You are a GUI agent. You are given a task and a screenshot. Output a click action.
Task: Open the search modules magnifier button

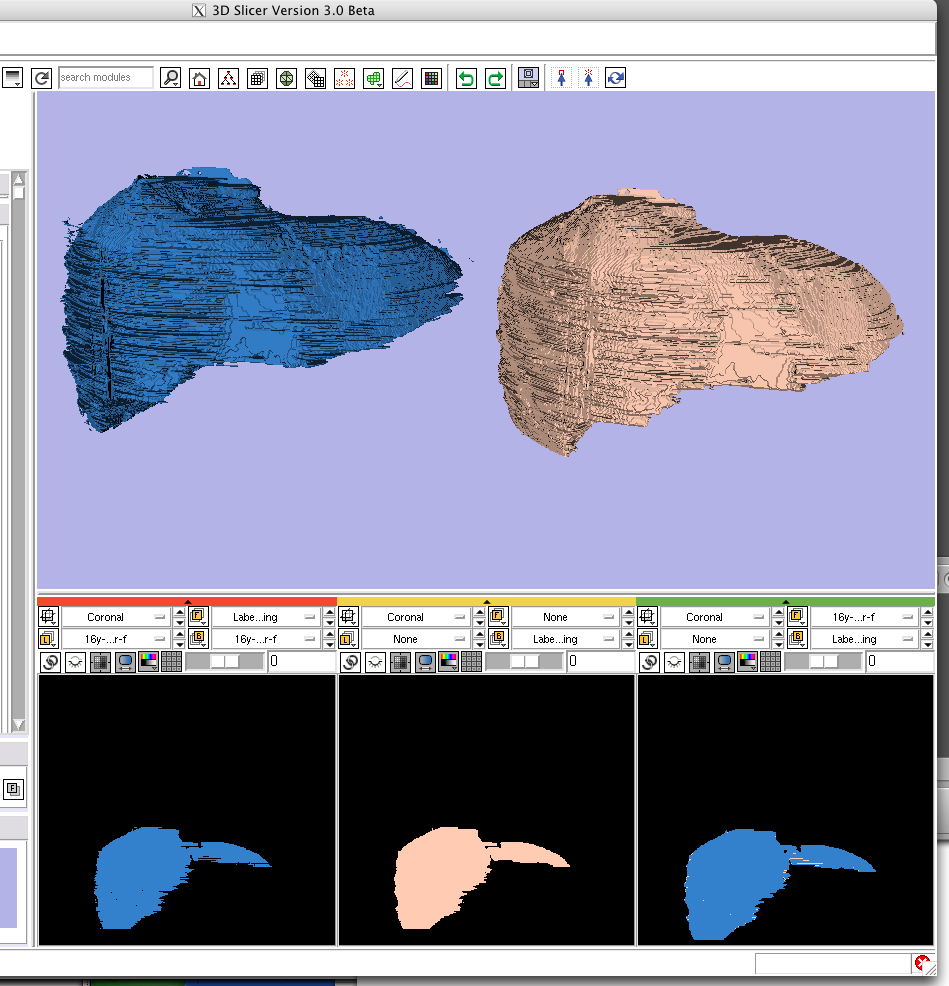tap(171, 78)
